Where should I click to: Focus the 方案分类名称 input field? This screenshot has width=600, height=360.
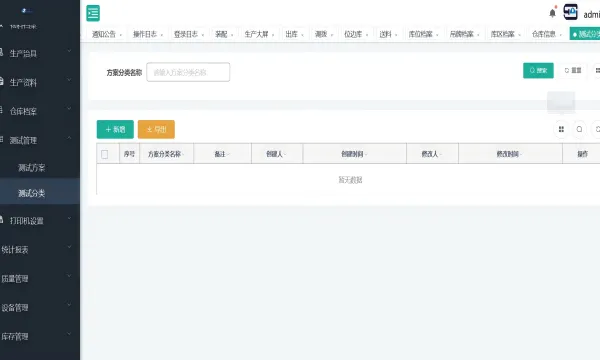click(x=188, y=72)
